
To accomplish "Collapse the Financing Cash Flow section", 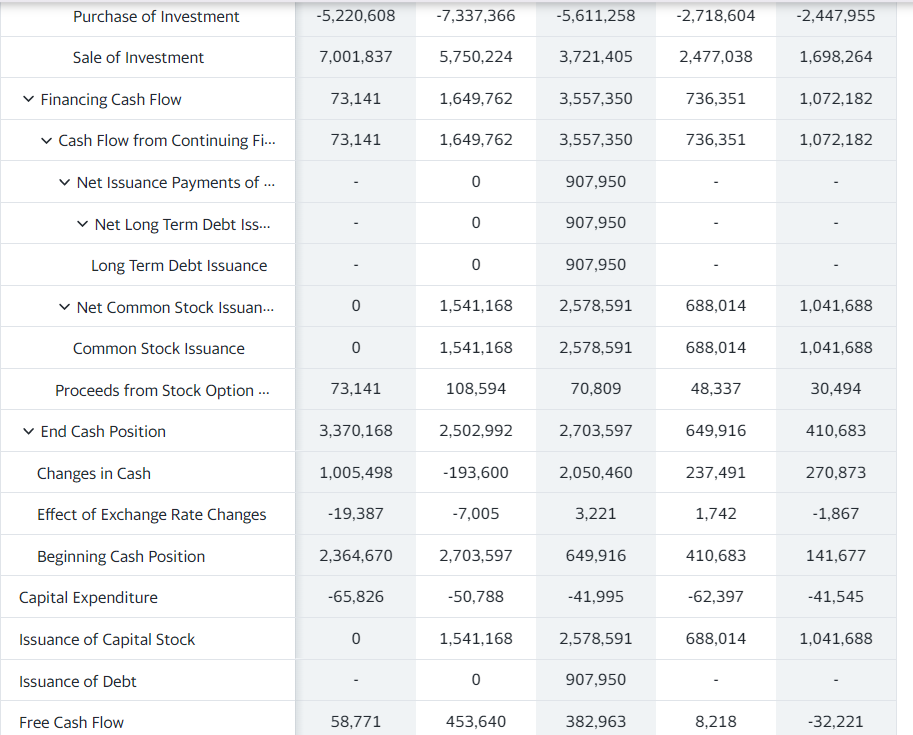I will pyautogui.click(x=28, y=99).
